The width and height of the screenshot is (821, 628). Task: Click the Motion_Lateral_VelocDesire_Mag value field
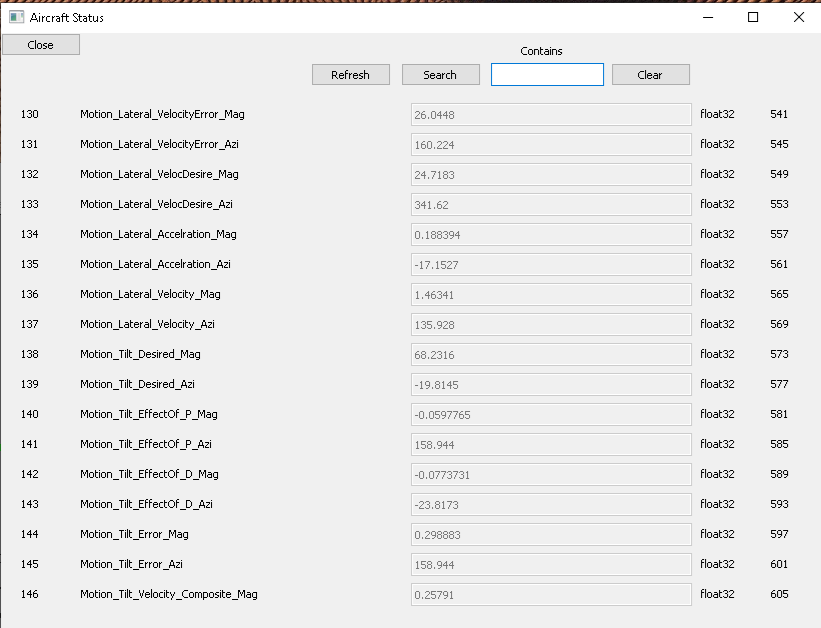(x=551, y=175)
